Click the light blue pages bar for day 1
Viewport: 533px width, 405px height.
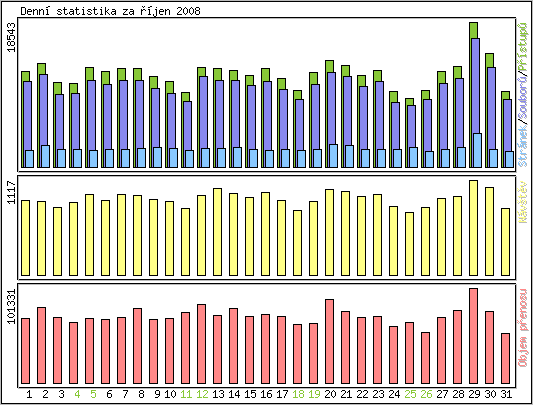[x=30, y=159]
